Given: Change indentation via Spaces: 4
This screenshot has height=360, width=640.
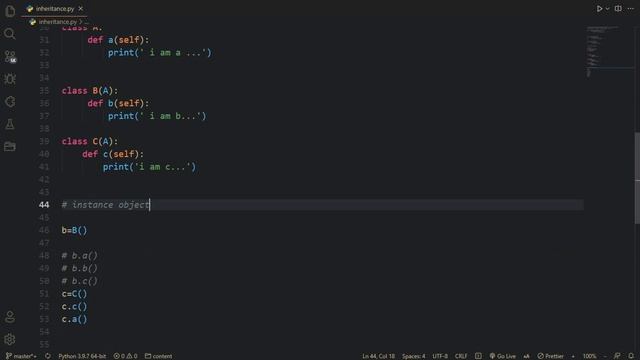Looking at the screenshot, I should click(x=413, y=356).
